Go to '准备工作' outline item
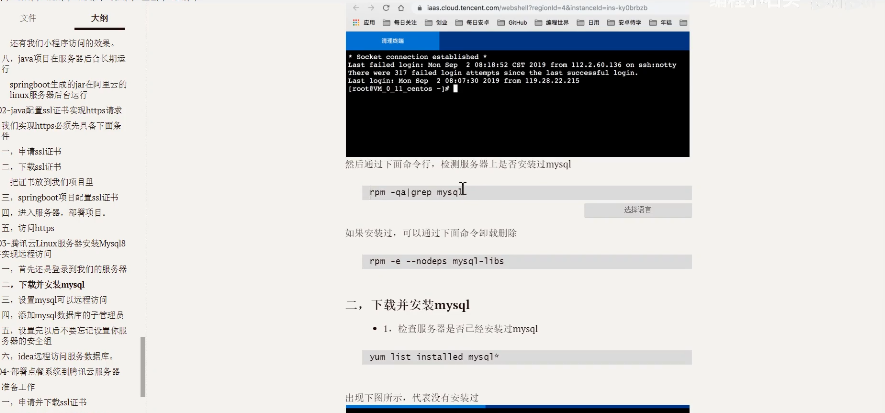The image size is (885, 413). [x=18, y=387]
